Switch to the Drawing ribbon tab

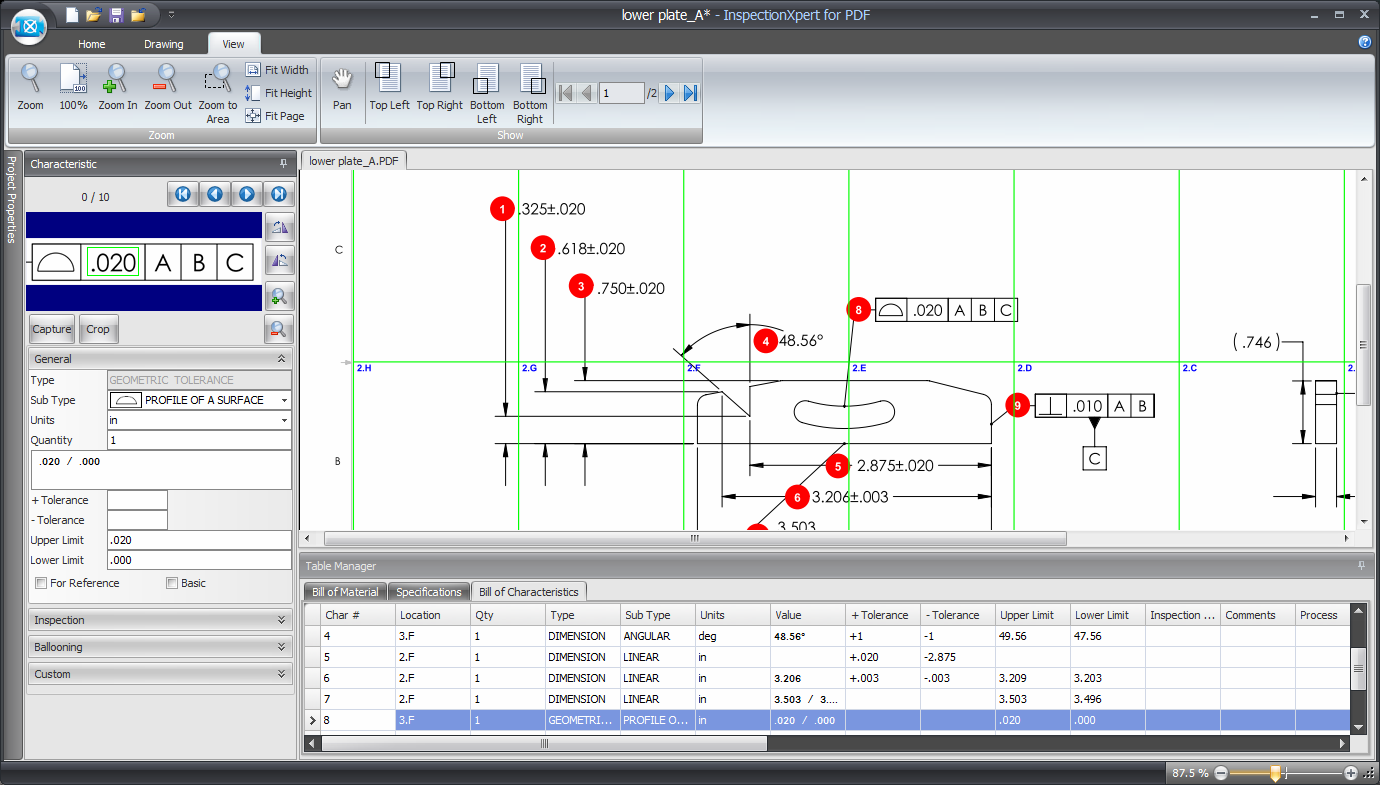(x=163, y=43)
